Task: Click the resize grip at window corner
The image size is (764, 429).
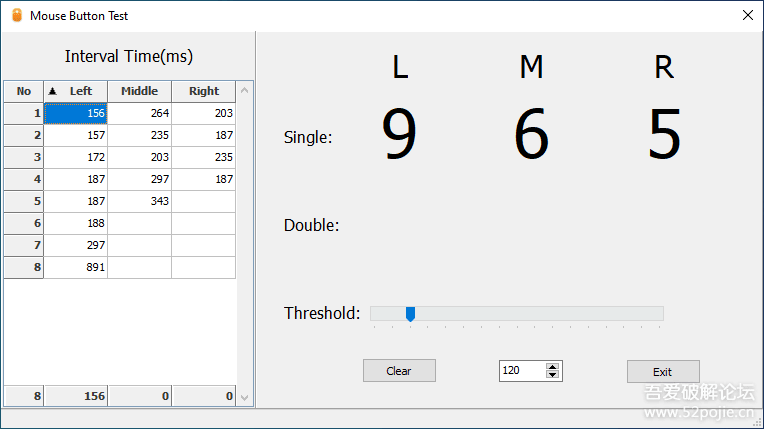Action: [758, 423]
